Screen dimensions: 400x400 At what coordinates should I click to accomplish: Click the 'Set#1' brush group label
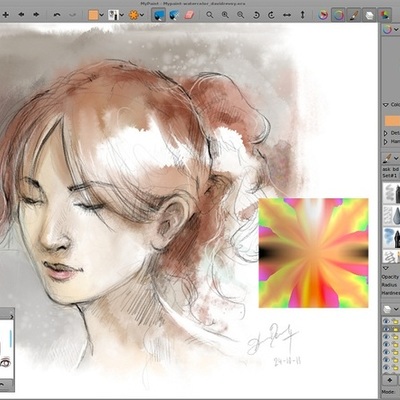click(390, 175)
